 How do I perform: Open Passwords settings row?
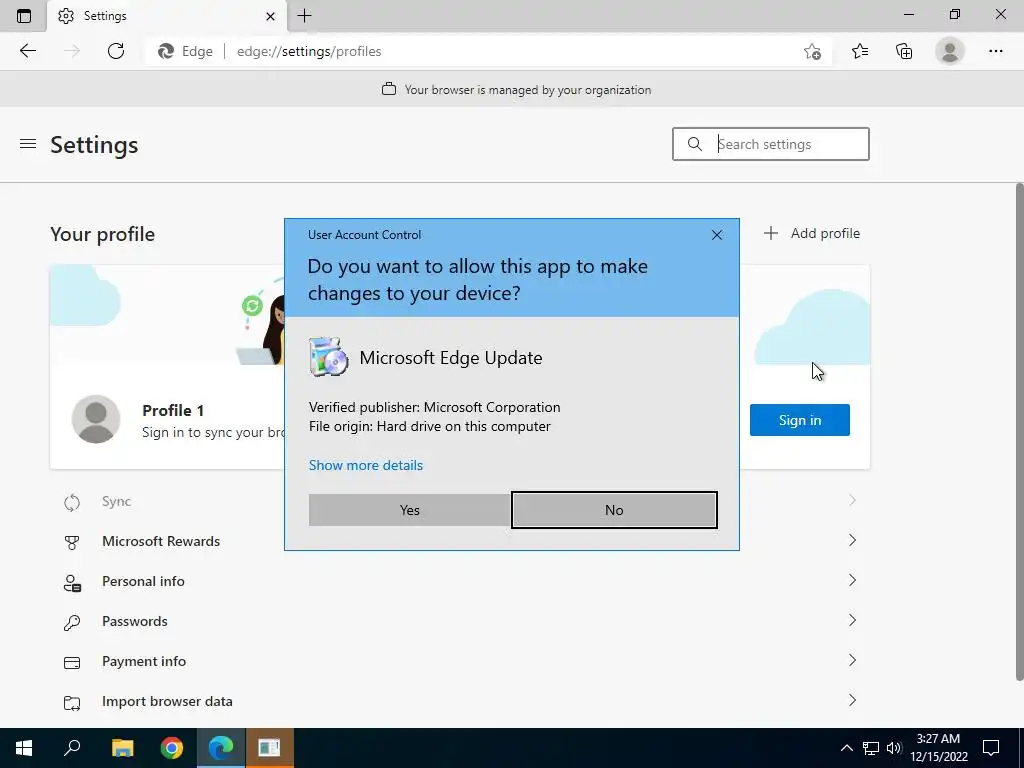460,621
